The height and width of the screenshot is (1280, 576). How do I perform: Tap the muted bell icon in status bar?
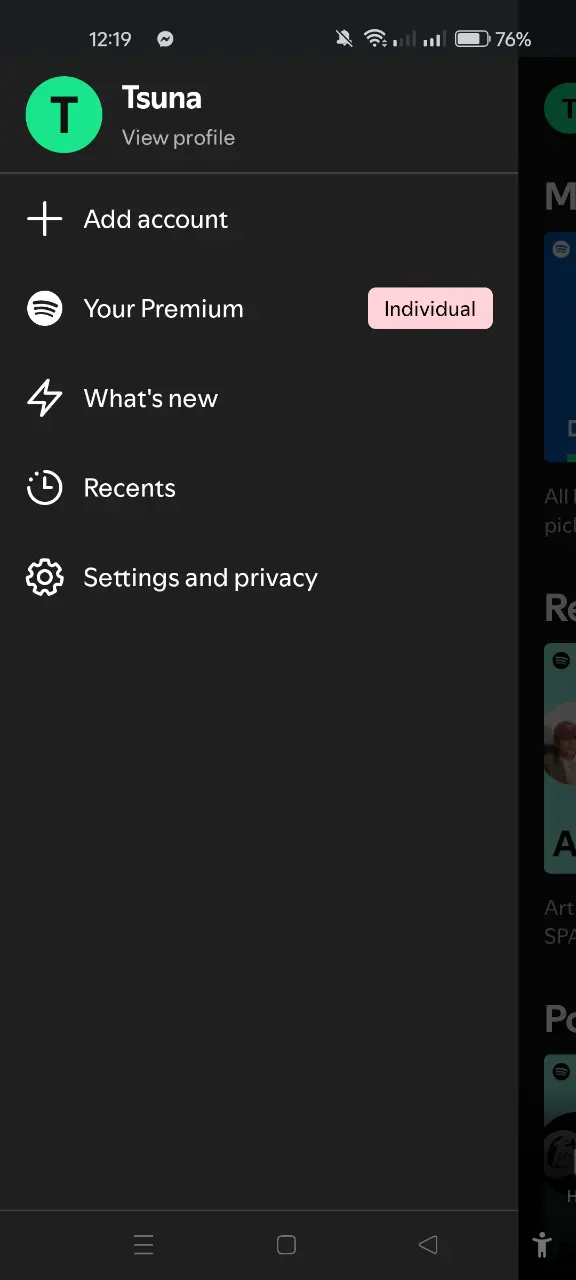click(x=344, y=39)
